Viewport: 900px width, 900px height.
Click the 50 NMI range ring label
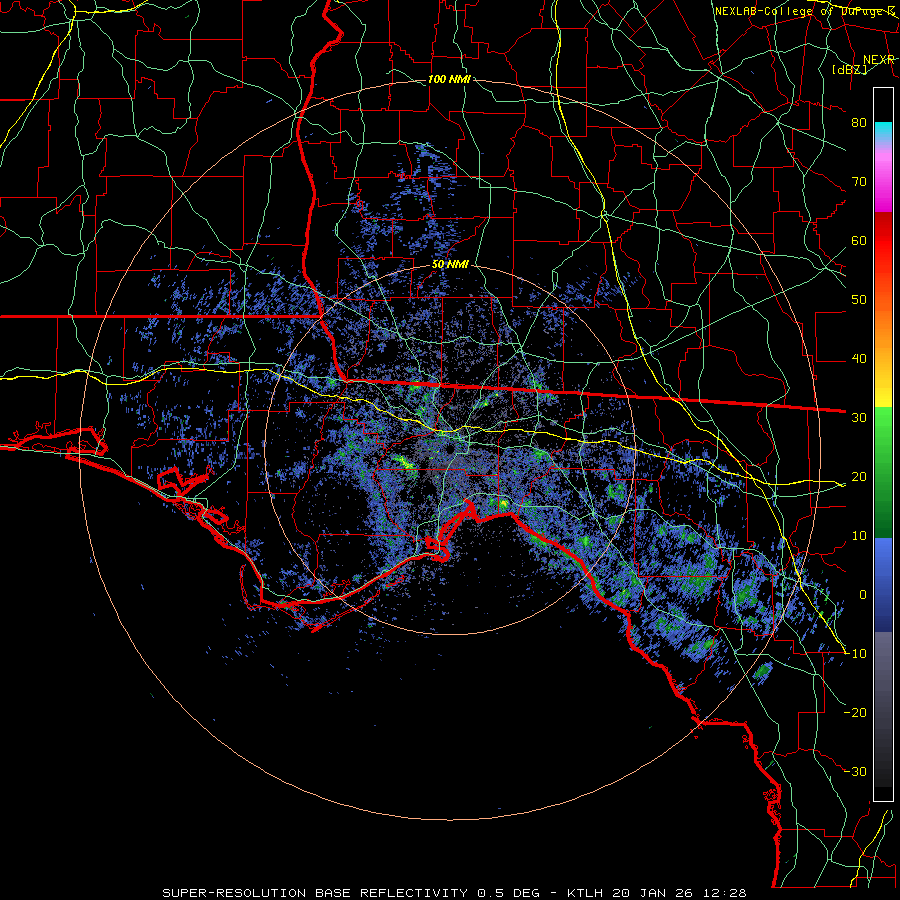(x=450, y=265)
